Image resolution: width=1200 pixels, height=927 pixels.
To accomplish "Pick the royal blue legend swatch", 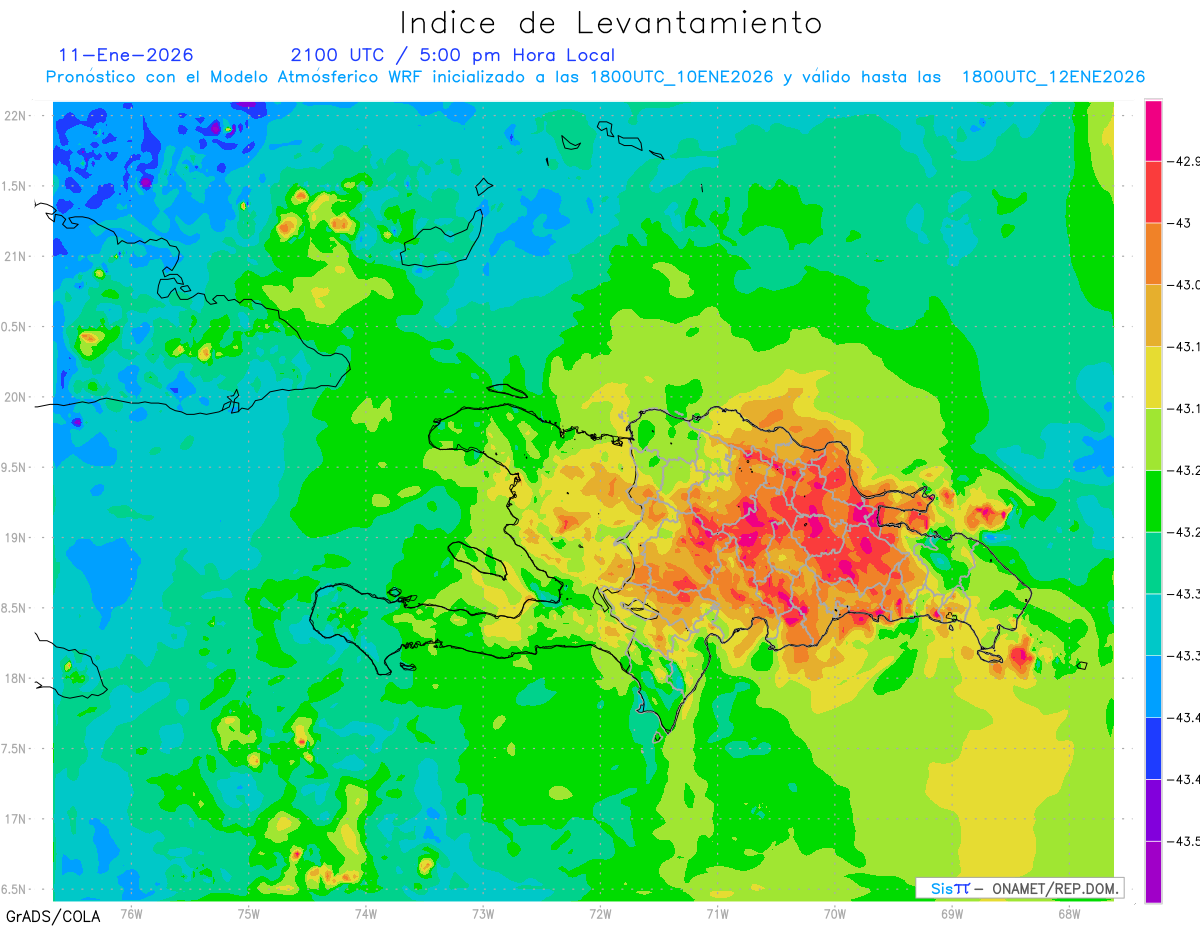I will point(1153,749).
